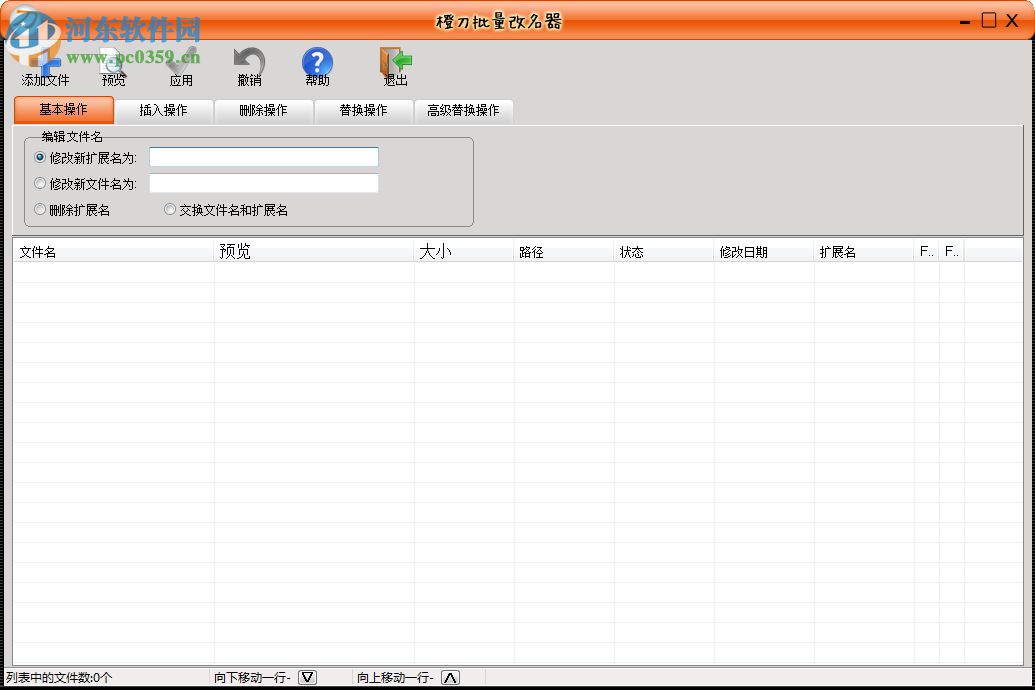The image size is (1035, 690).
Task: Click the move-up arrow icon at bottom
Action: click(452, 677)
